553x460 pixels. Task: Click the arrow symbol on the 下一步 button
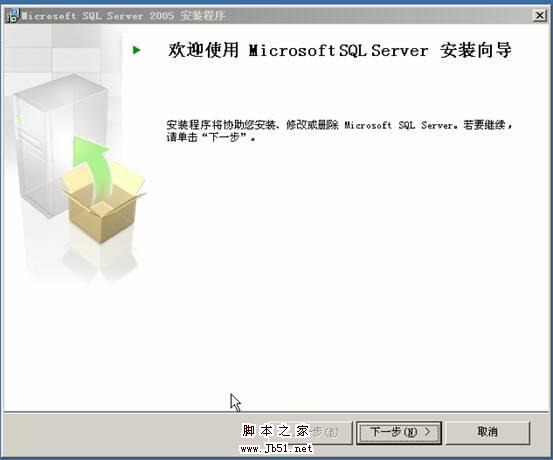(427, 431)
